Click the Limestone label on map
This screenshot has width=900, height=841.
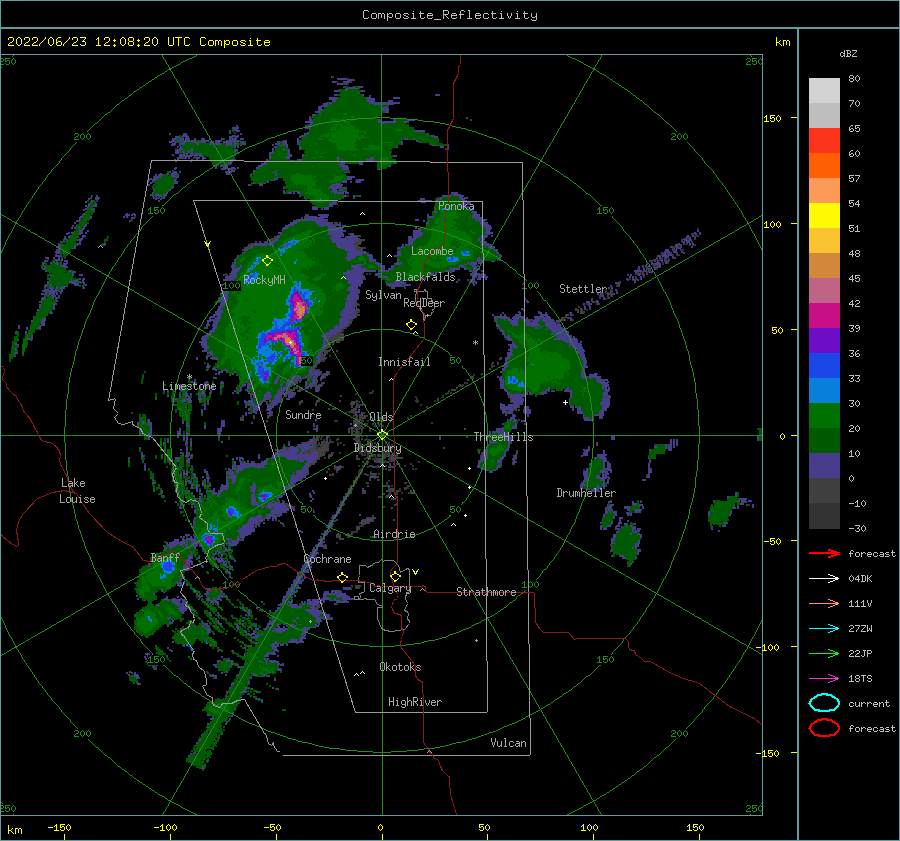tap(189, 386)
